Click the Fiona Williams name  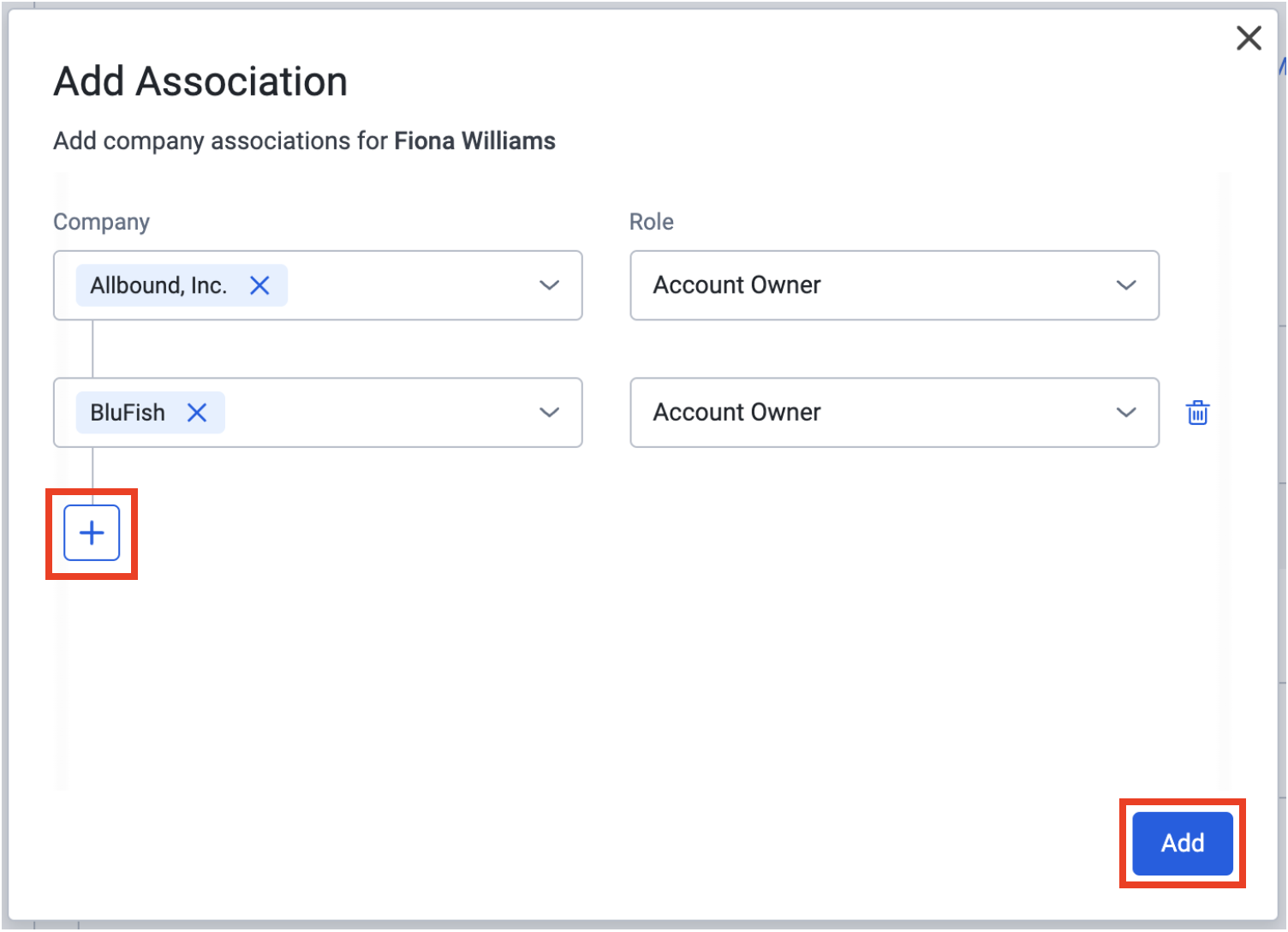pyautogui.click(x=474, y=140)
